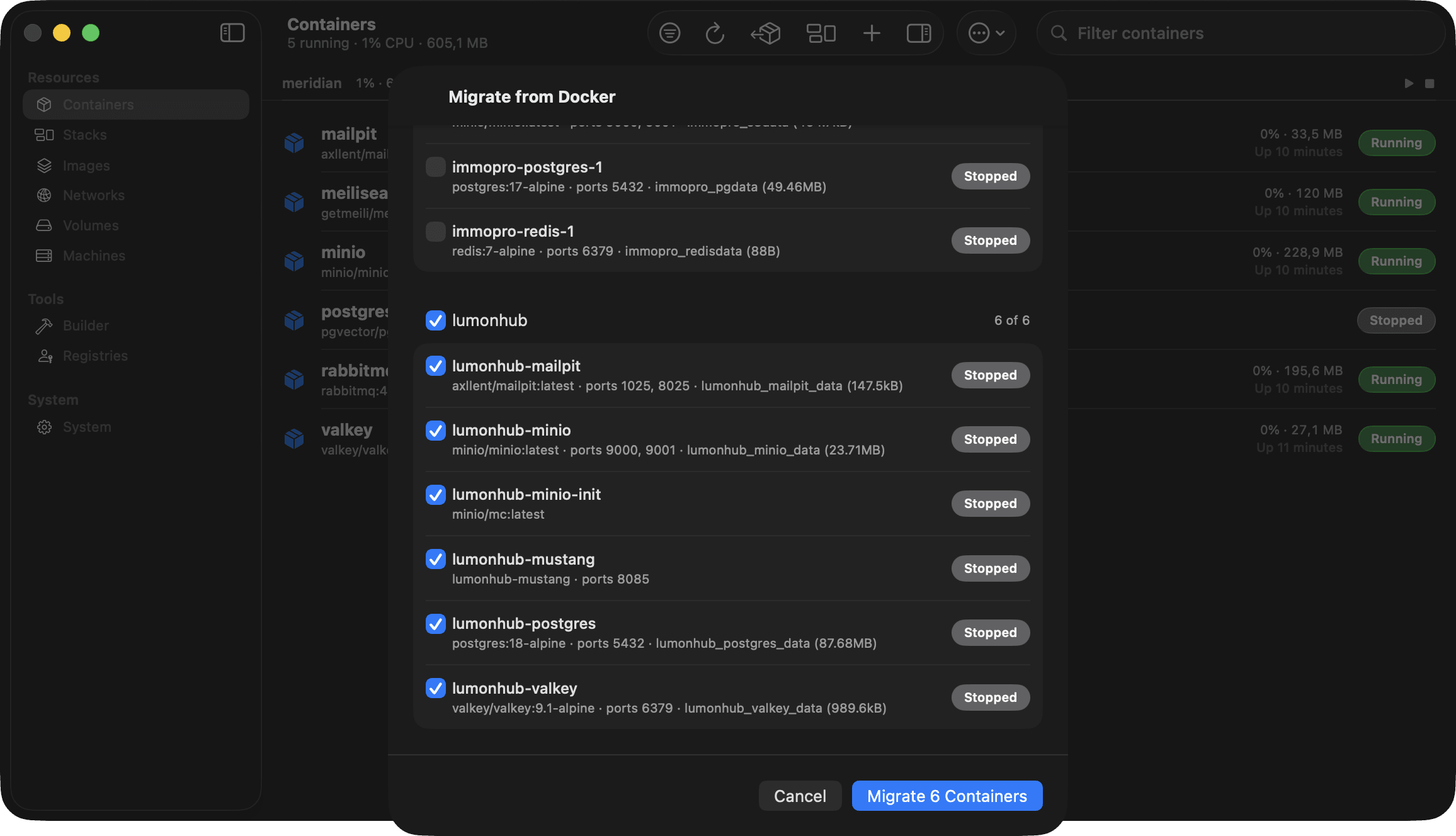The width and height of the screenshot is (1456, 836).
Task: Click Stopped badge for lumonhub-valkey
Action: coord(991,698)
